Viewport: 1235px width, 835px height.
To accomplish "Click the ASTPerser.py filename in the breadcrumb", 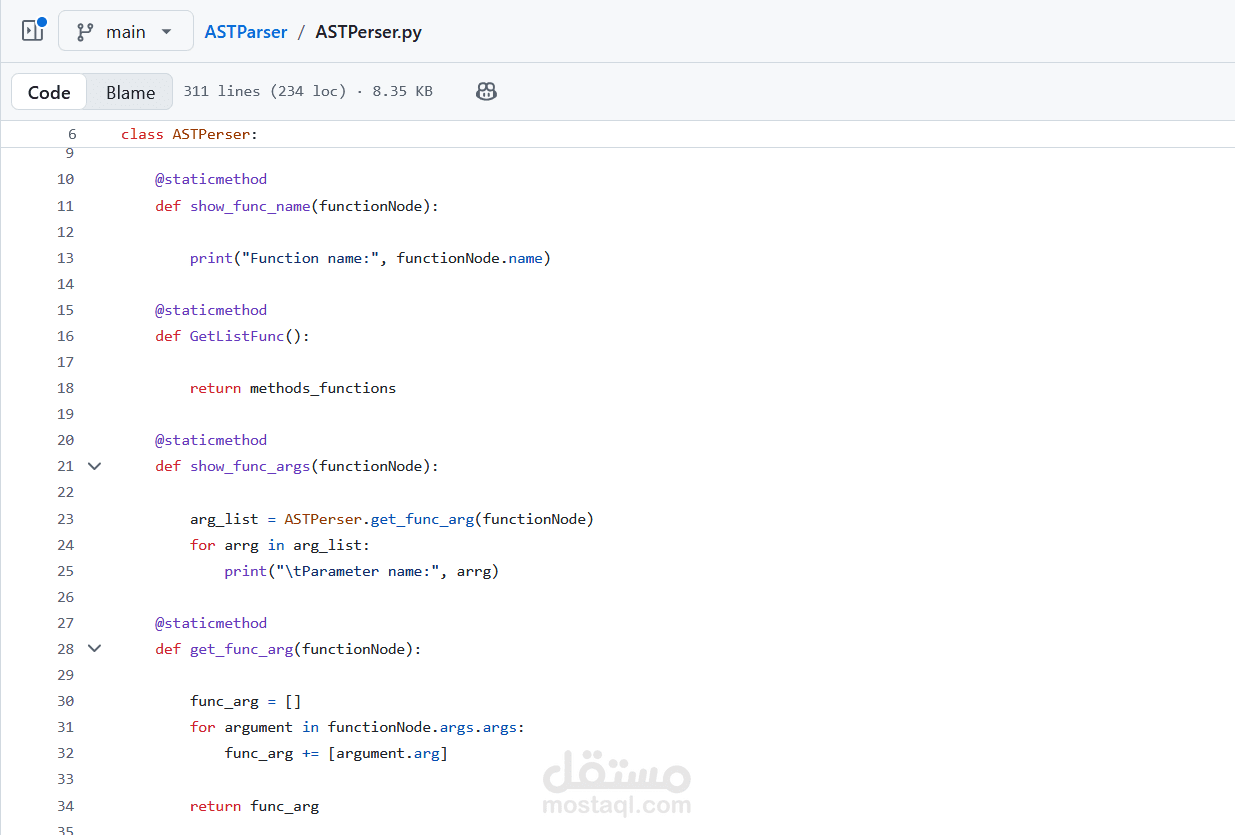I will coord(368,31).
